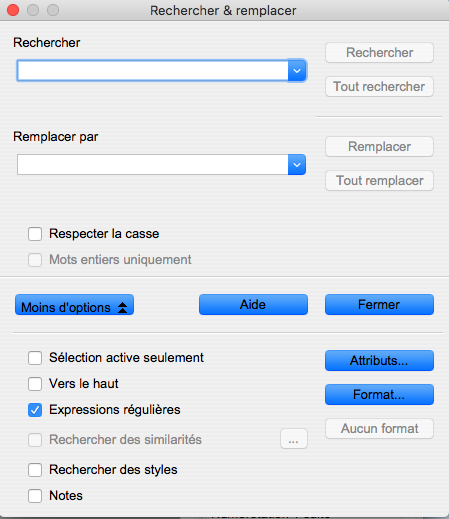Viewport: 449px width, 519px height.
Task: Click the Attributs... button
Action: 379,360
